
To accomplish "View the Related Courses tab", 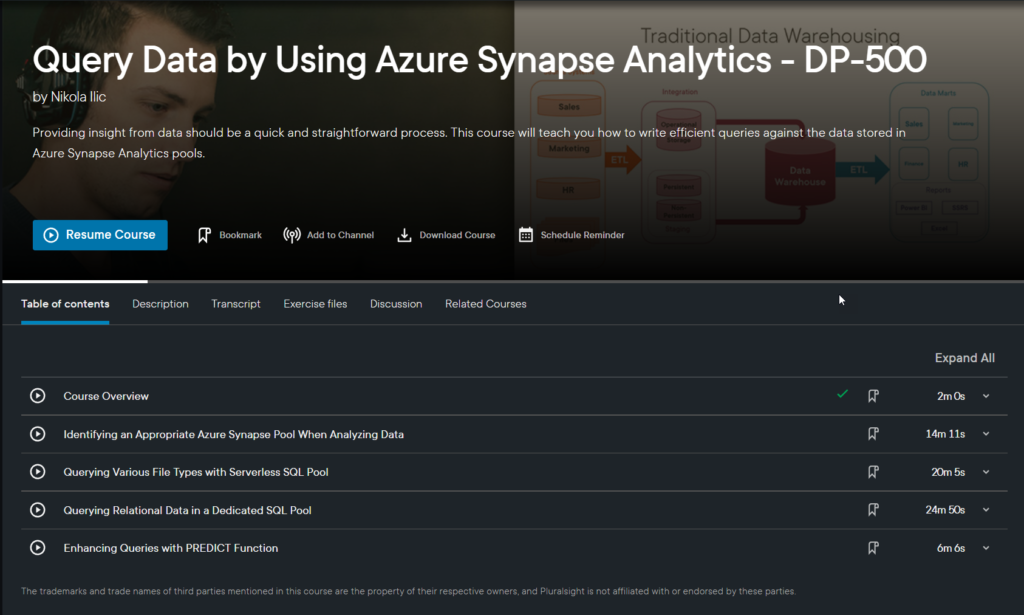I will [486, 304].
